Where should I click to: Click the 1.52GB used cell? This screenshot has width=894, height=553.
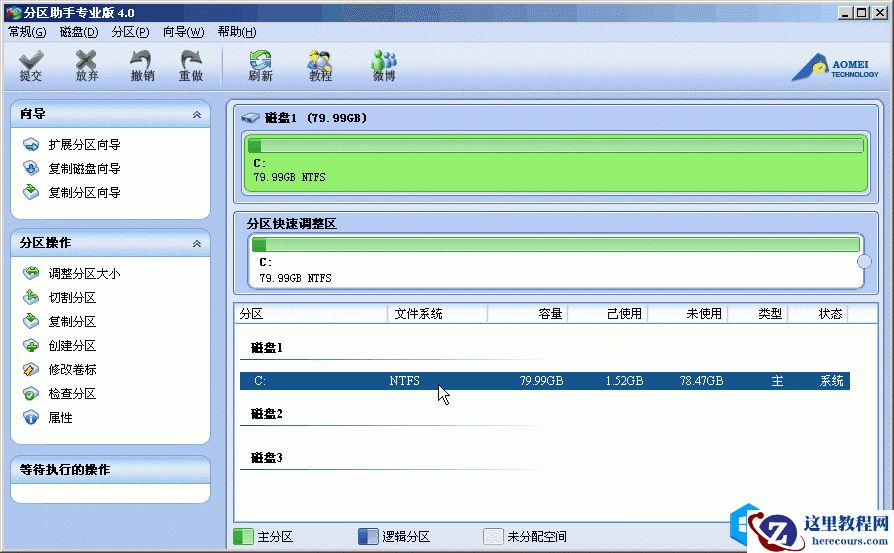coord(624,381)
